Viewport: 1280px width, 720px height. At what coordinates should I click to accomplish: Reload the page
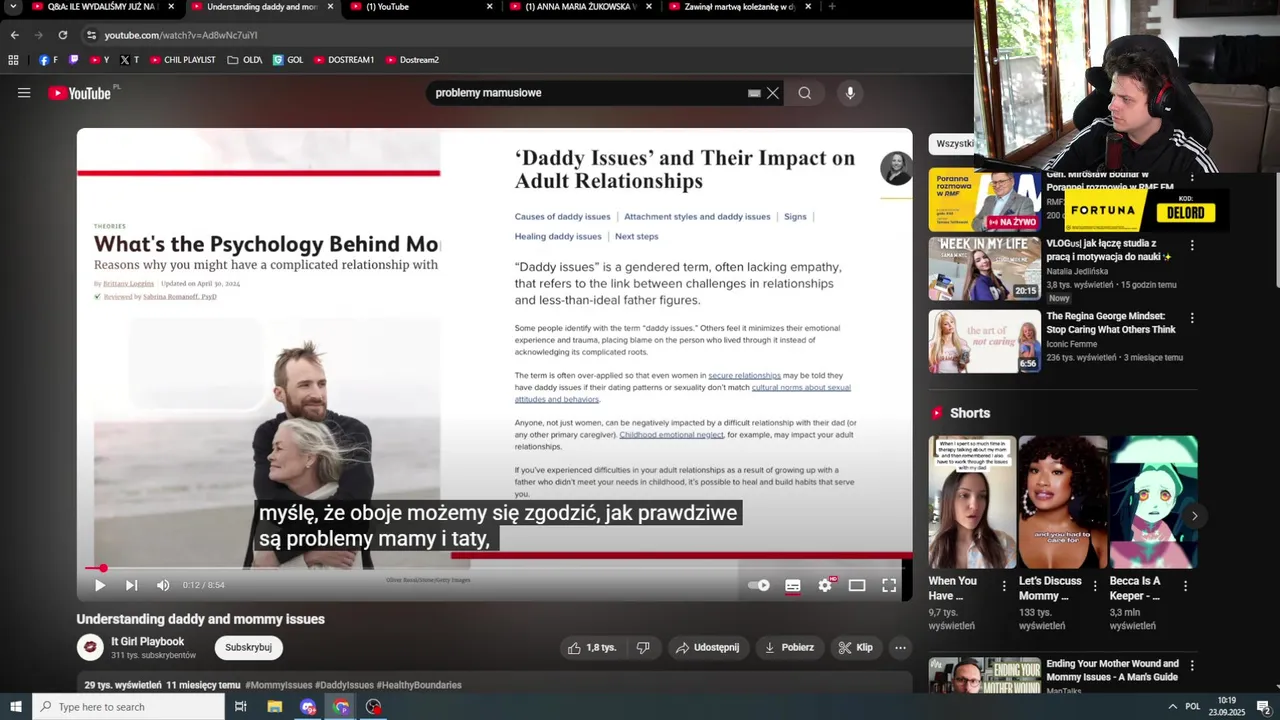point(62,35)
